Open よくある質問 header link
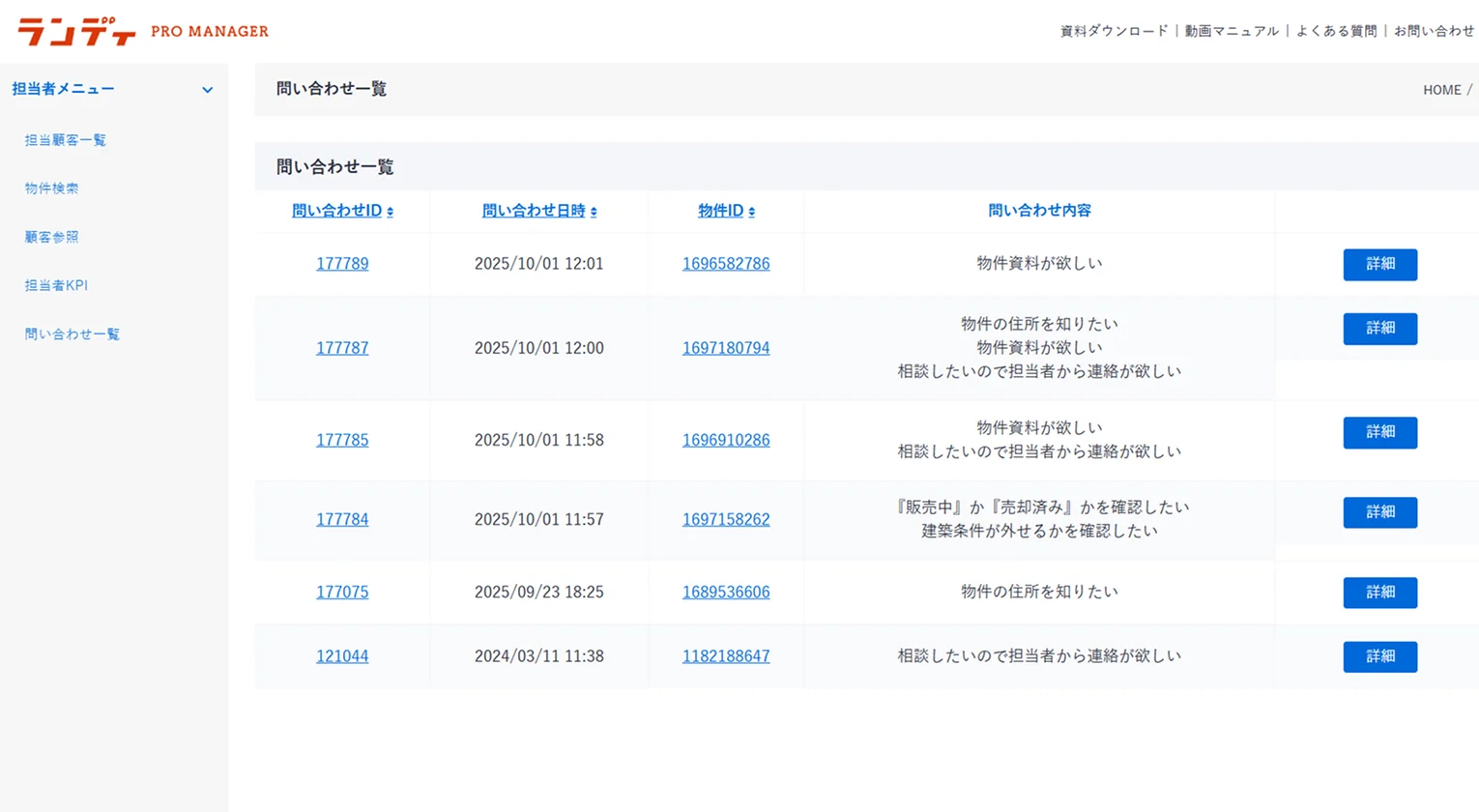Image resolution: width=1479 pixels, height=812 pixels. [1336, 31]
